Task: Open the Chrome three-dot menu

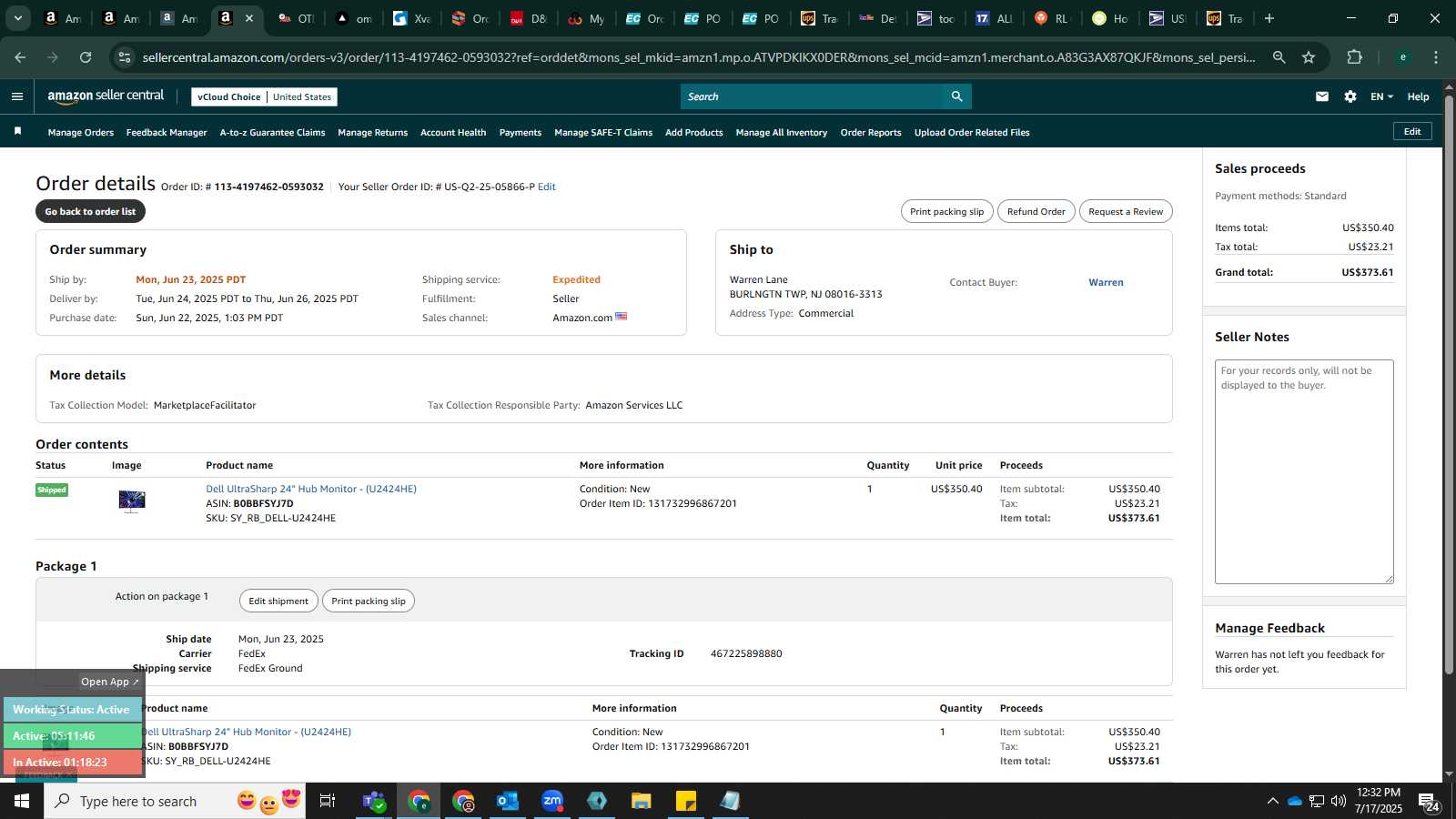Action: point(1436,57)
